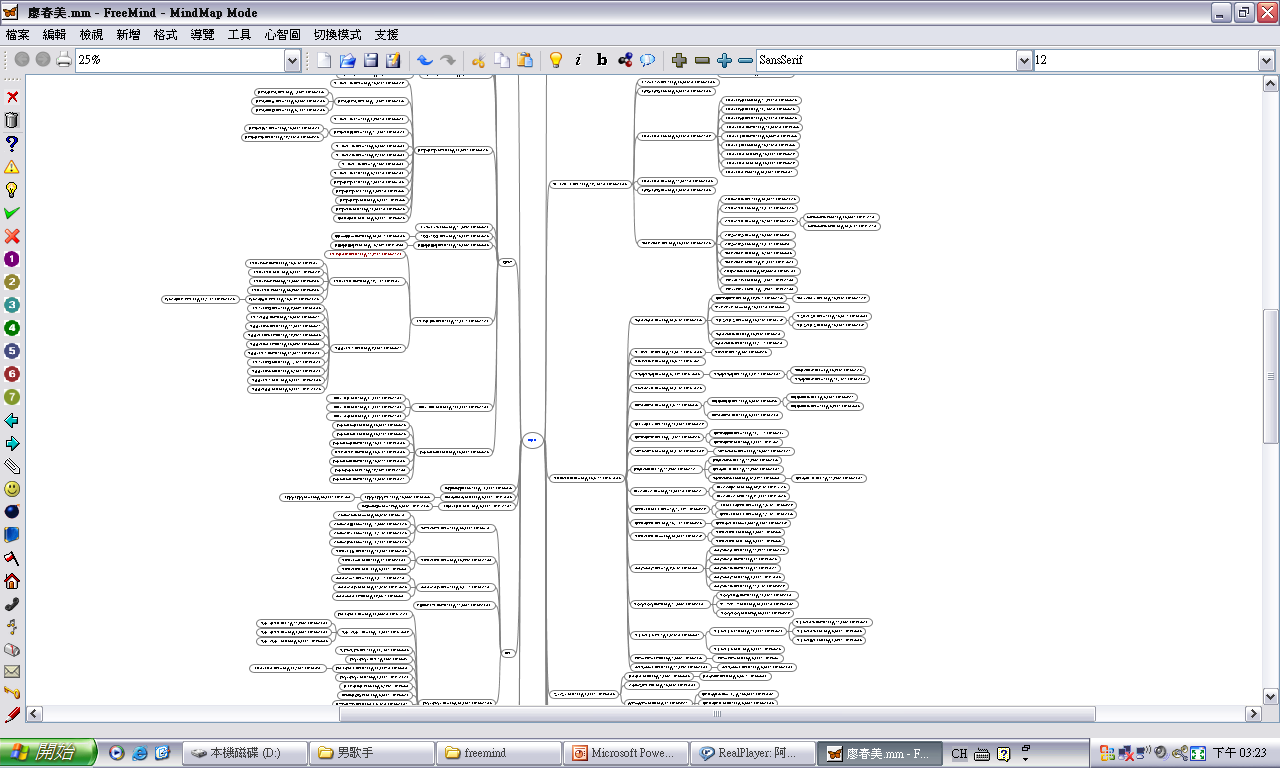Image resolution: width=1280 pixels, height=768 pixels.
Task: Add the priority 1 icon to node
Action: point(12,259)
